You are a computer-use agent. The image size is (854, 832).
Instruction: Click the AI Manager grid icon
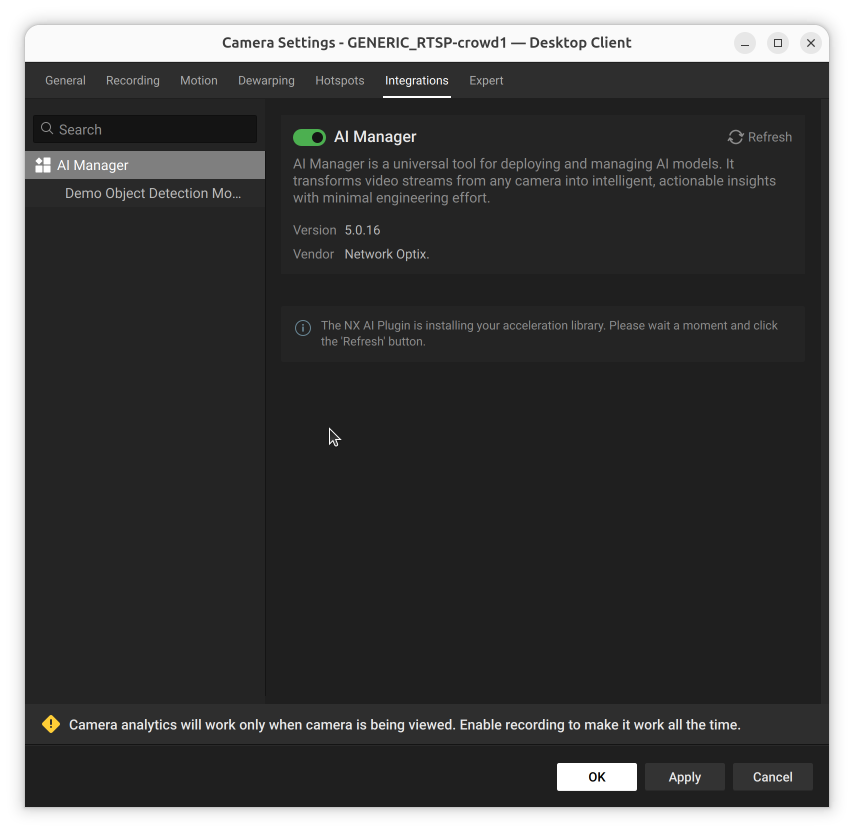point(43,165)
